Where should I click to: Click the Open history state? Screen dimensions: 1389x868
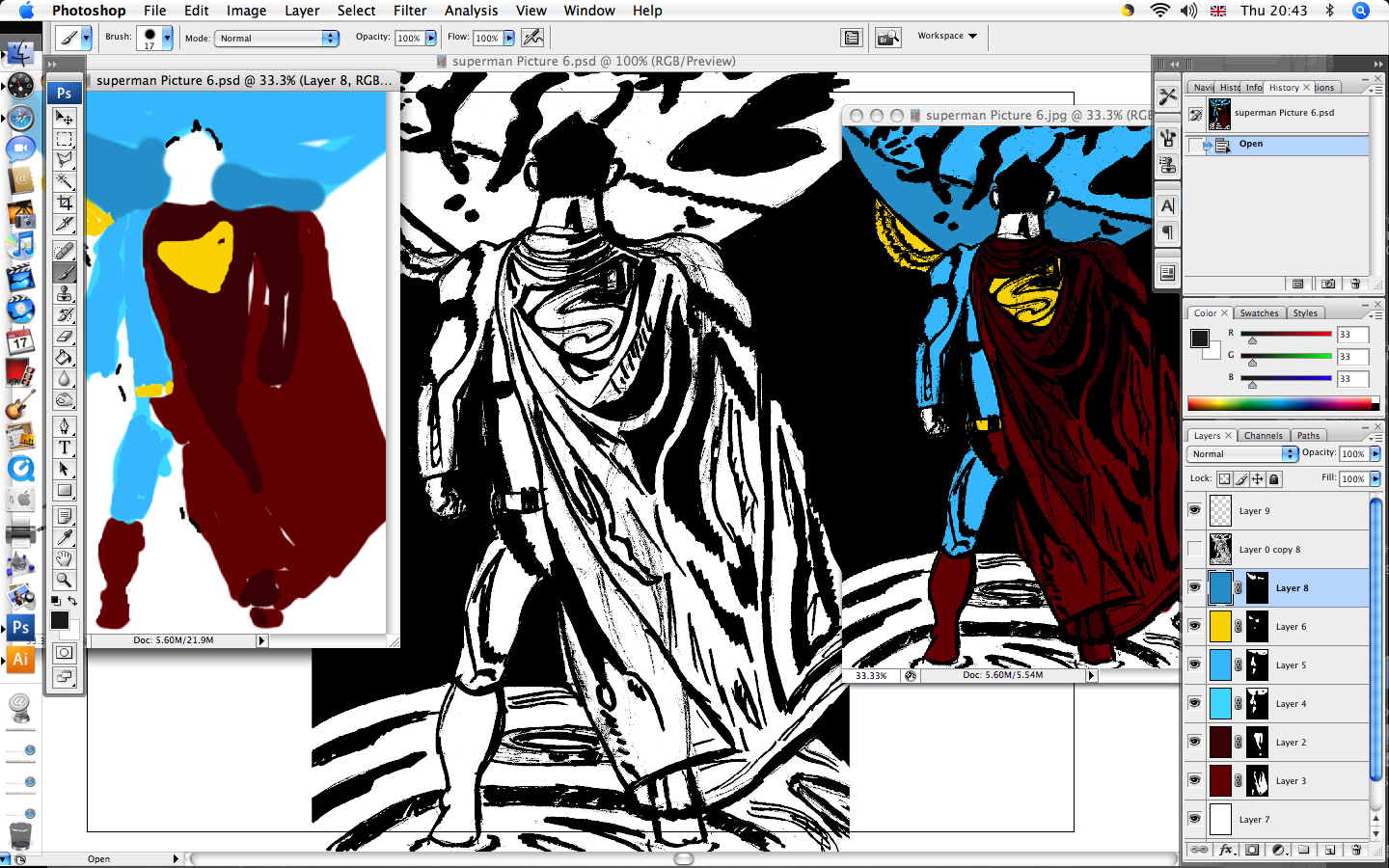pyautogui.click(x=1251, y=145)
